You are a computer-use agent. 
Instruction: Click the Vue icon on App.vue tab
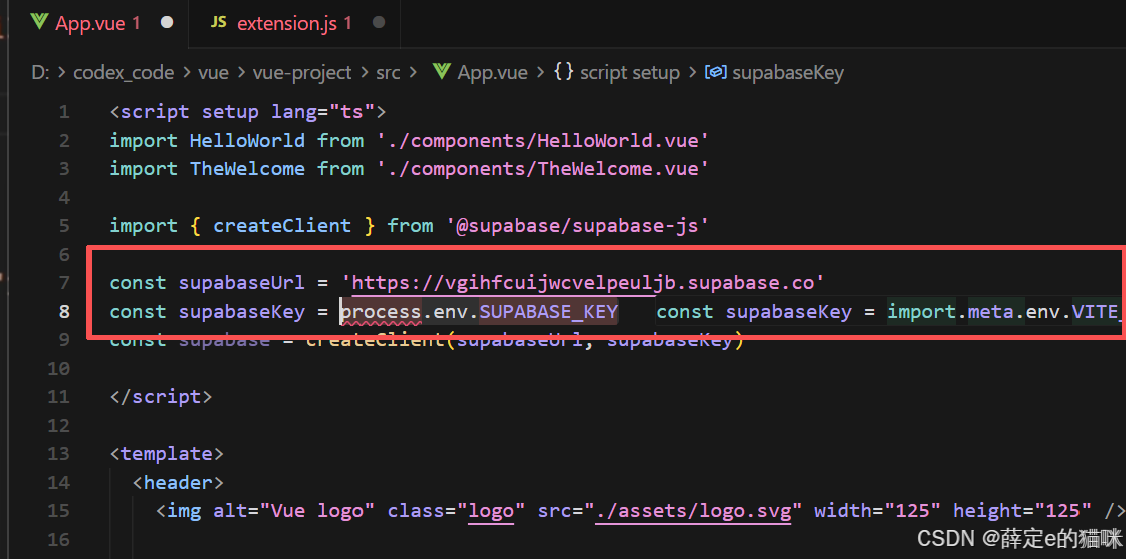click(x=39, y=23)
